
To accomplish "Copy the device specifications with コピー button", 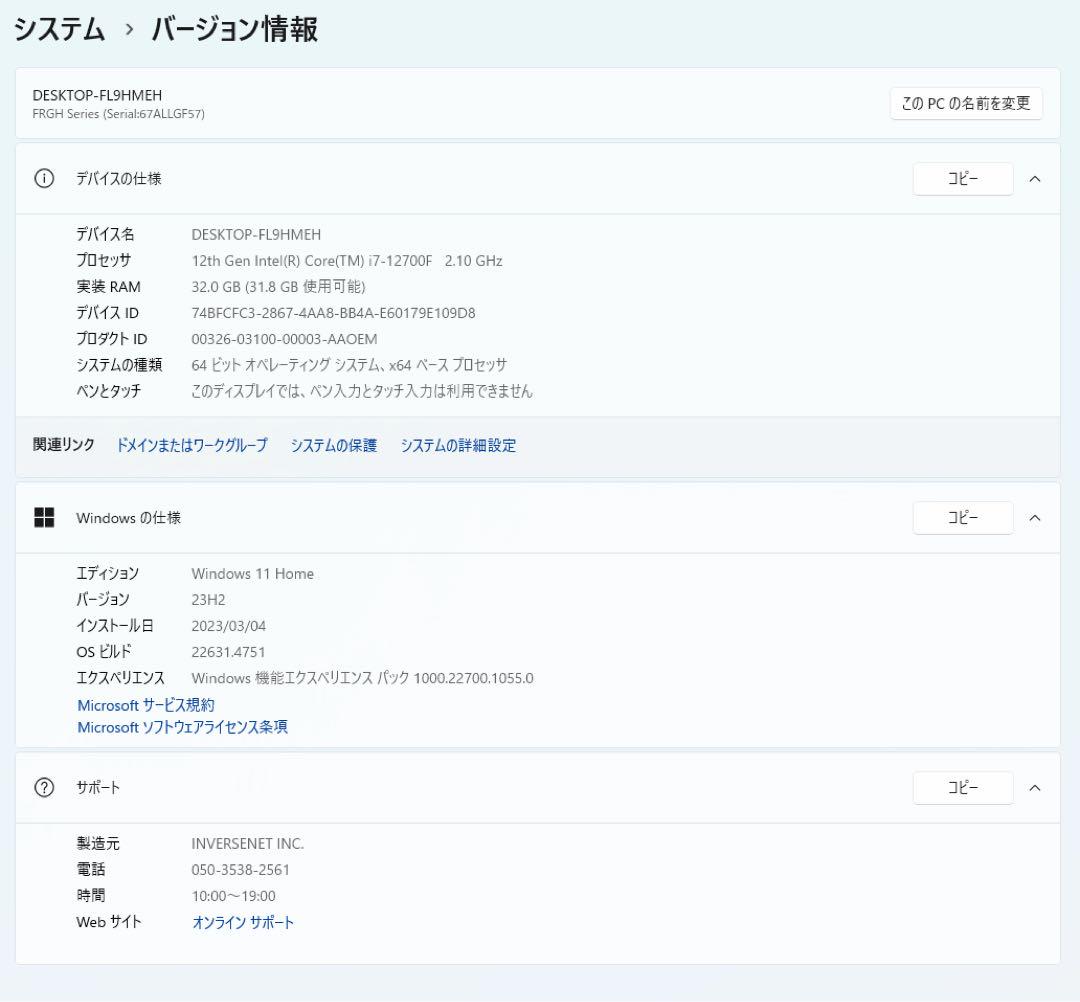I will tap(963, 179).
